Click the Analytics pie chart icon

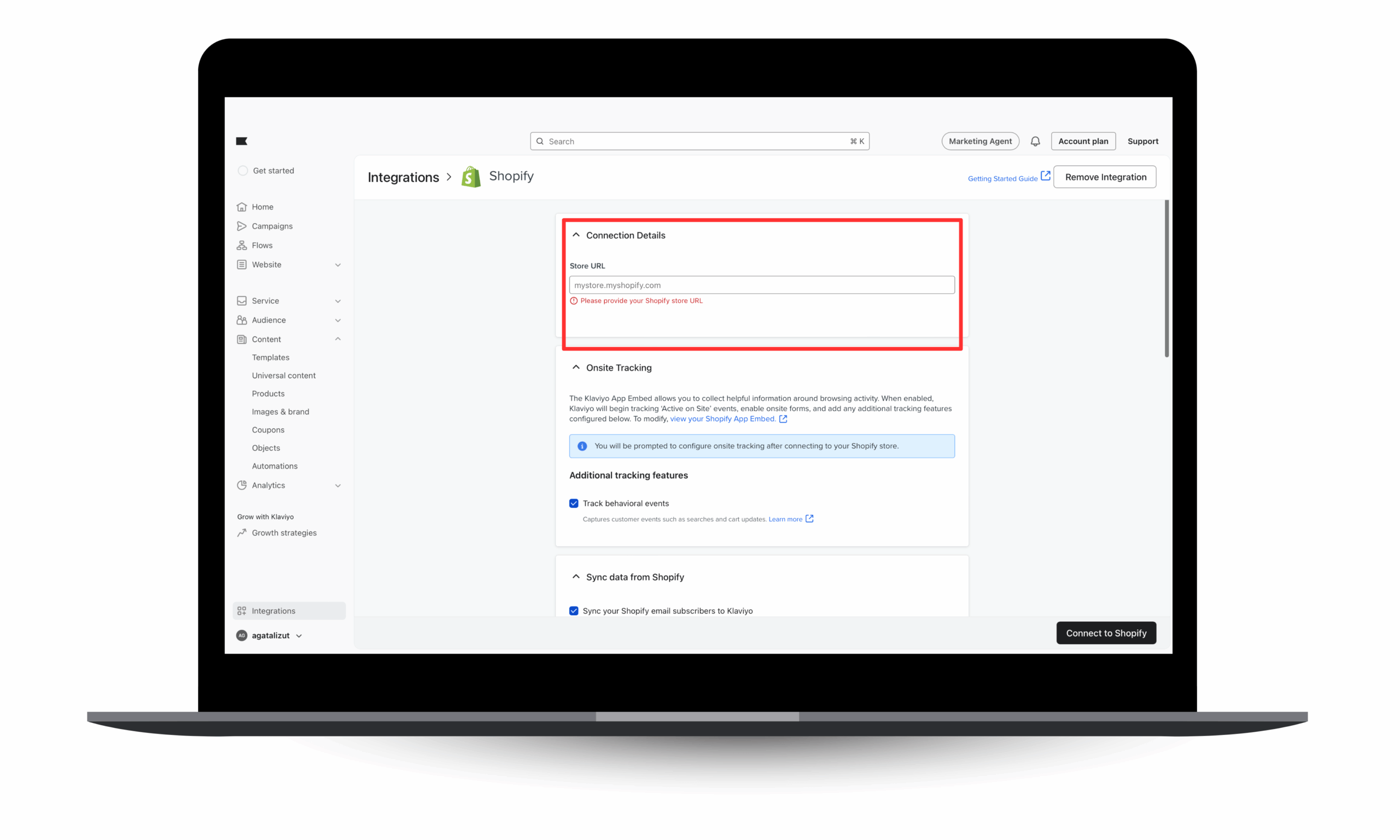242,485
